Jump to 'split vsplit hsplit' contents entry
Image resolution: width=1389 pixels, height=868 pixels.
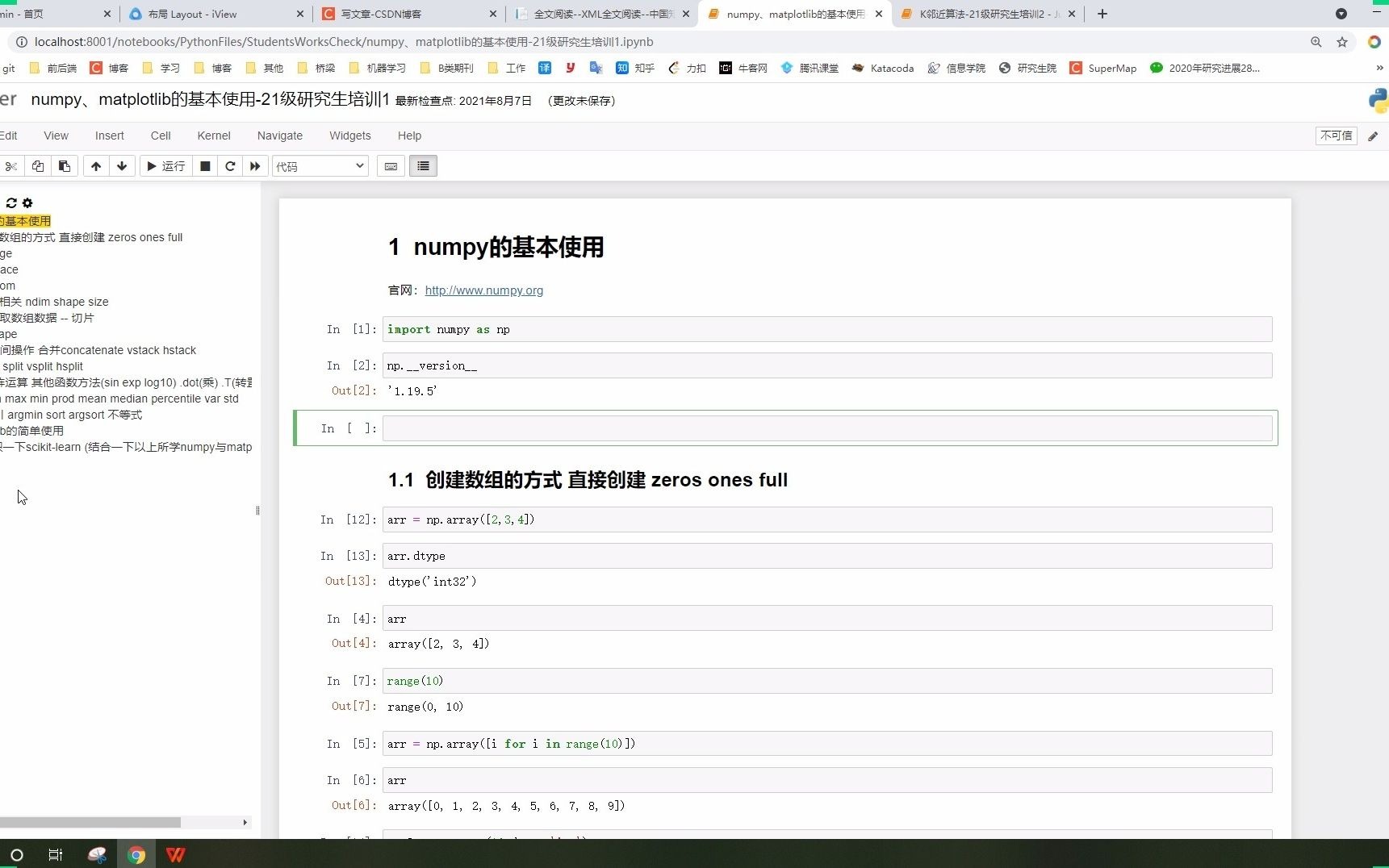42,366
